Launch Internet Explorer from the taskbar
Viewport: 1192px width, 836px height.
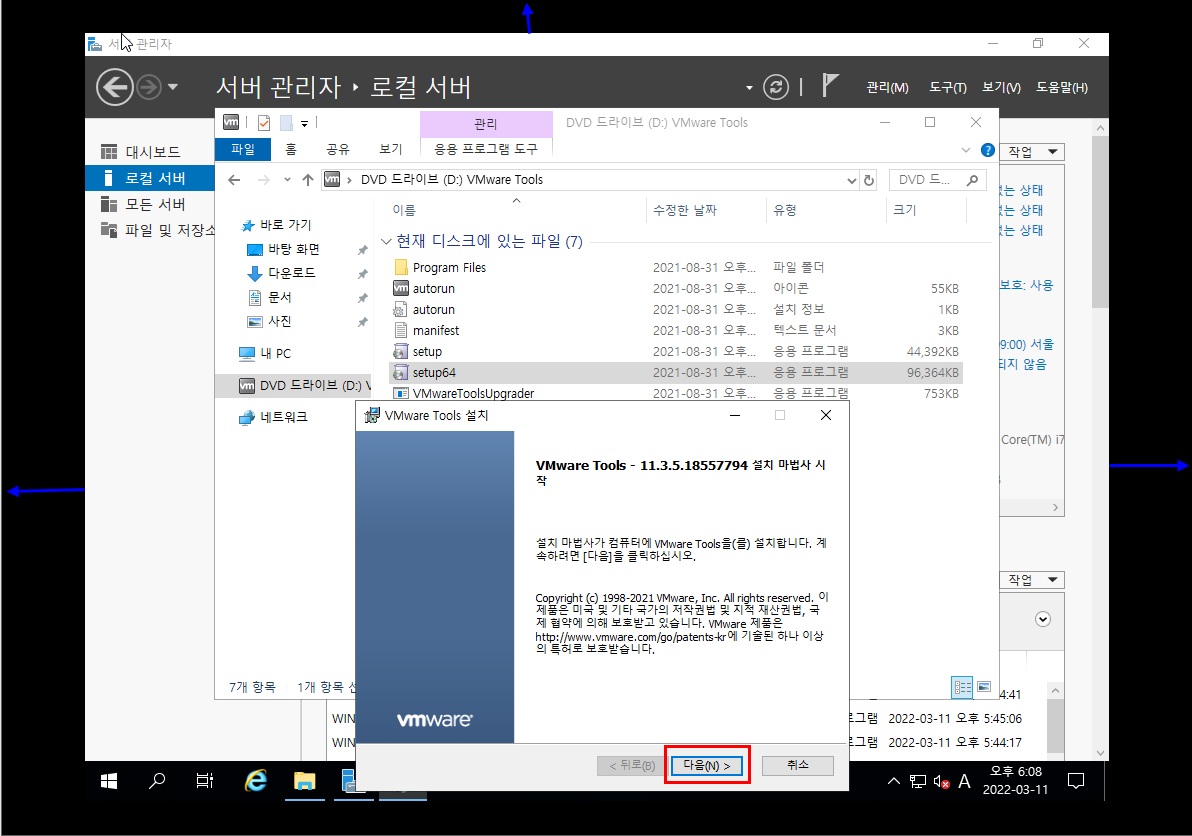pyautogui.click(x=255, y=781)
